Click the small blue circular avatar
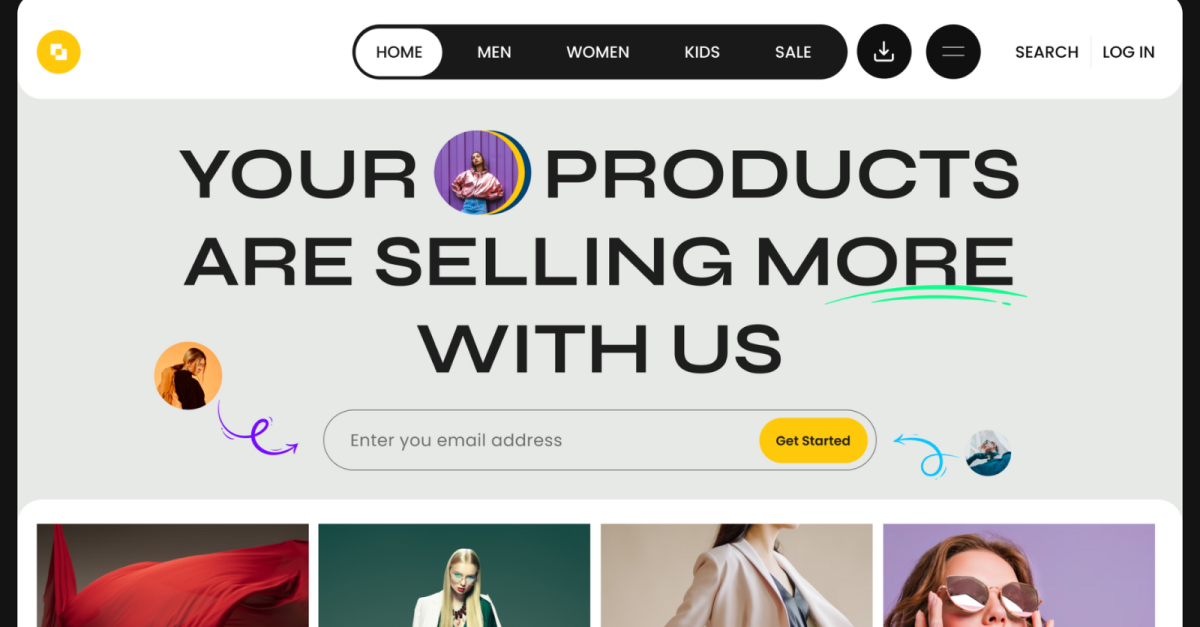 click(x=988, y=453)
